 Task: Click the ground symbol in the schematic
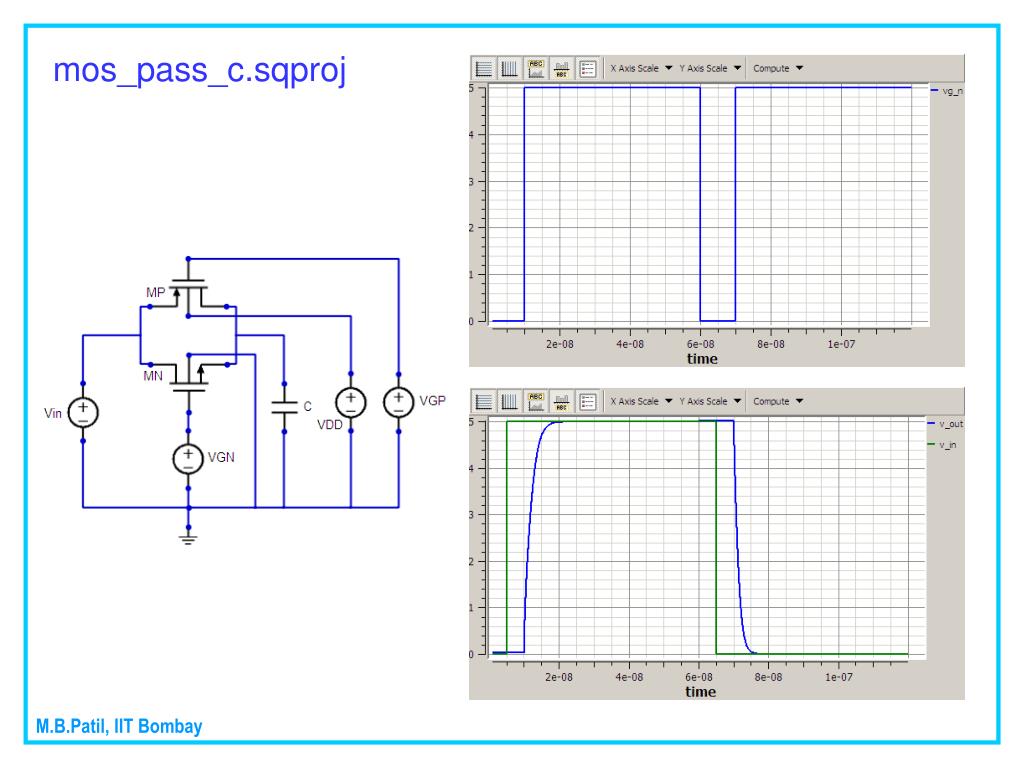(188, 539)
